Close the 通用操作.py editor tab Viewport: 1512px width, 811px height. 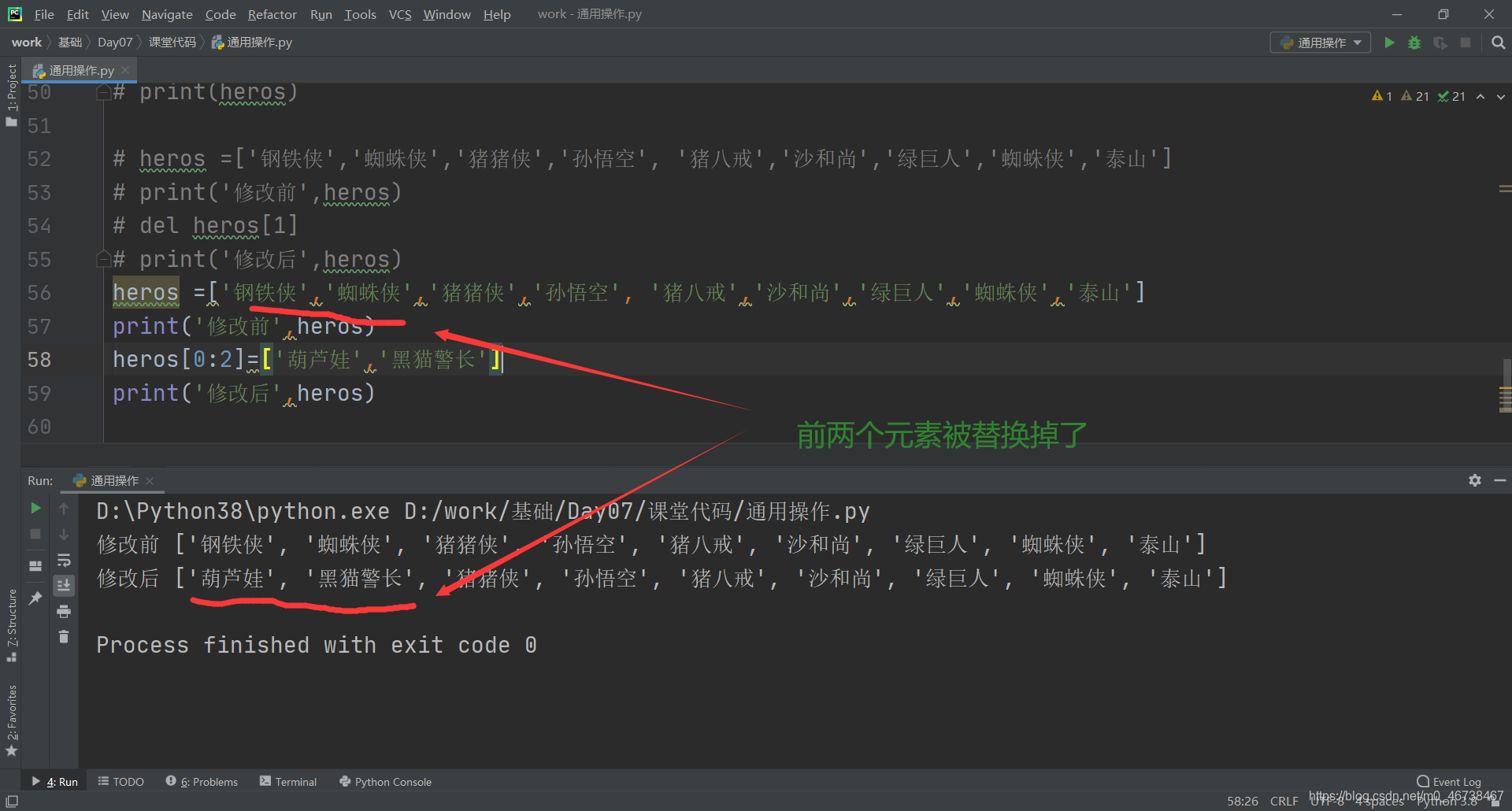[125, 70]
